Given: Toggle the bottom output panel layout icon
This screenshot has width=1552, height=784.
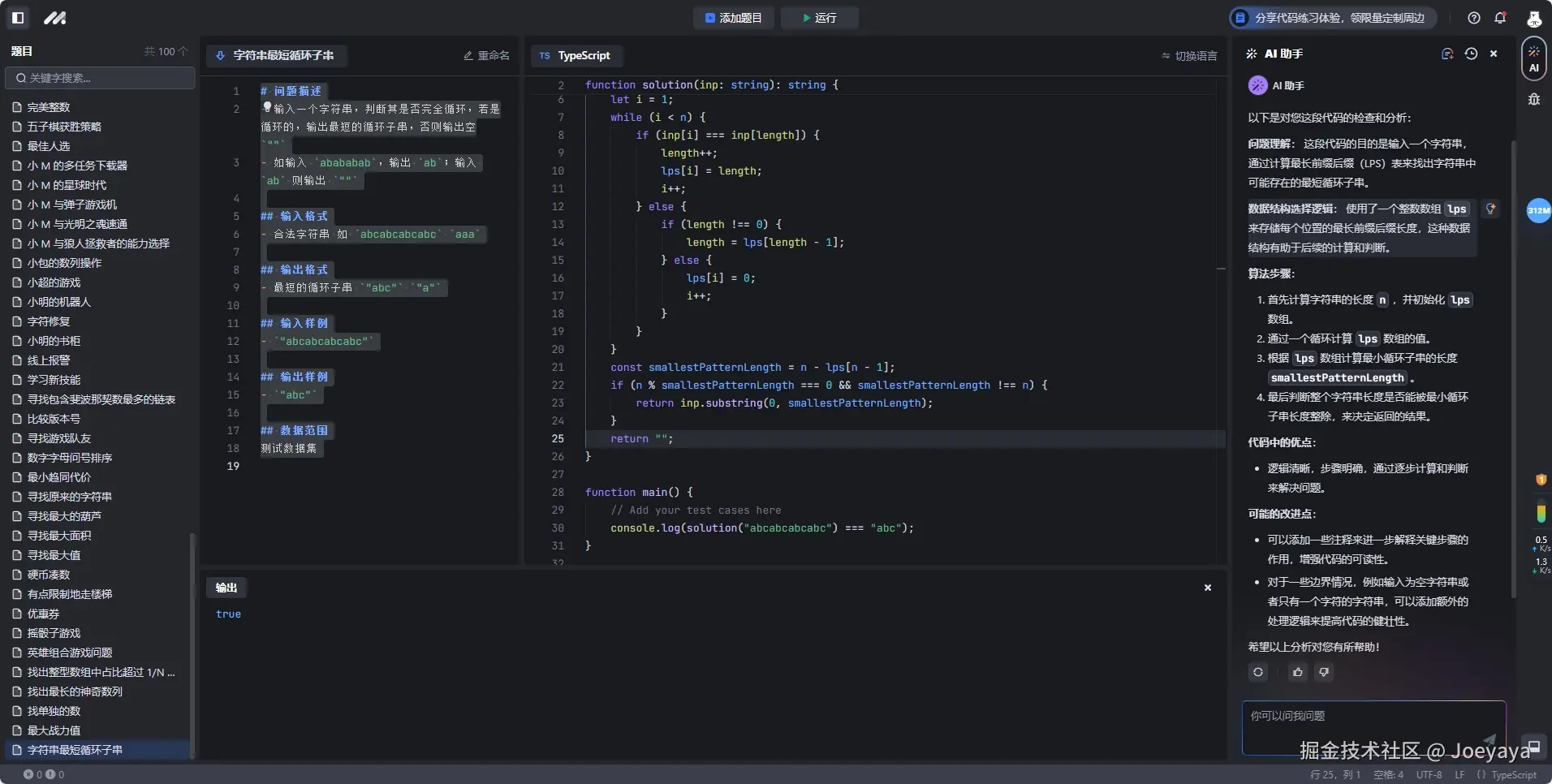Looking at the screenshot, I should (x=1534, y=747).
